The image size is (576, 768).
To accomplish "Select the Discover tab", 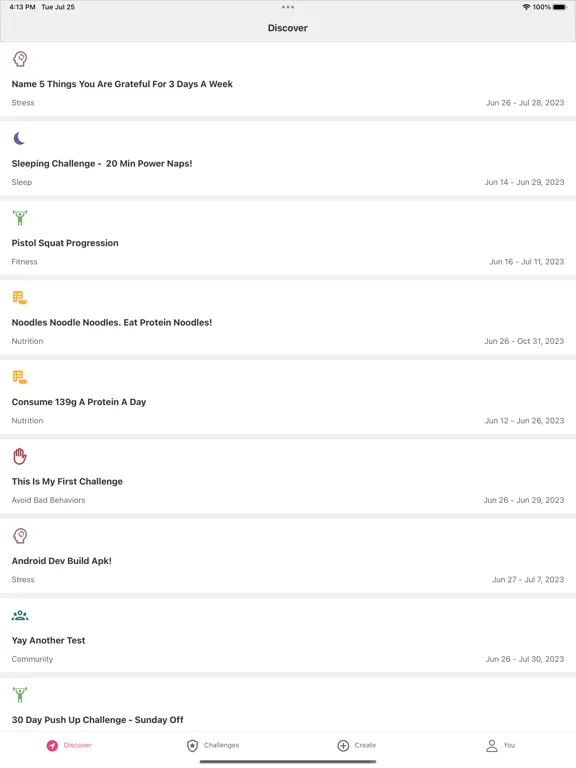I will click(x=70, y=745).
